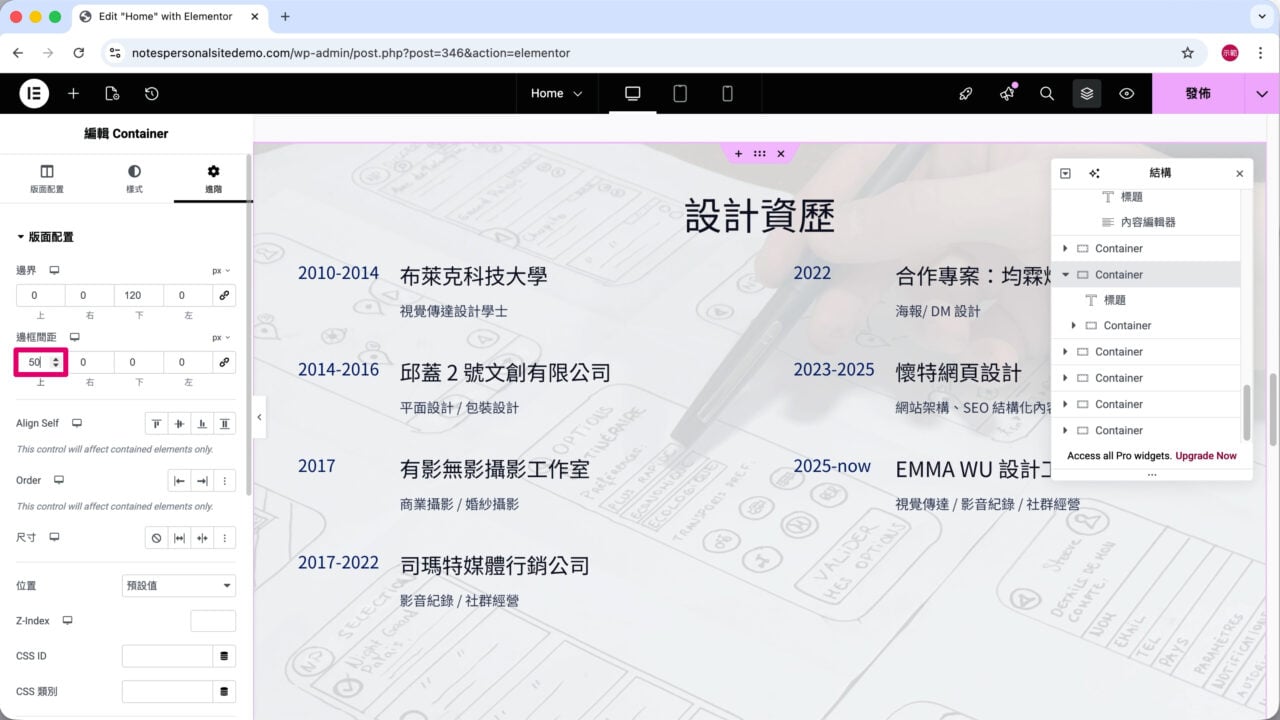Click the responsive device icon beside Z-Index

coord(67,621)
